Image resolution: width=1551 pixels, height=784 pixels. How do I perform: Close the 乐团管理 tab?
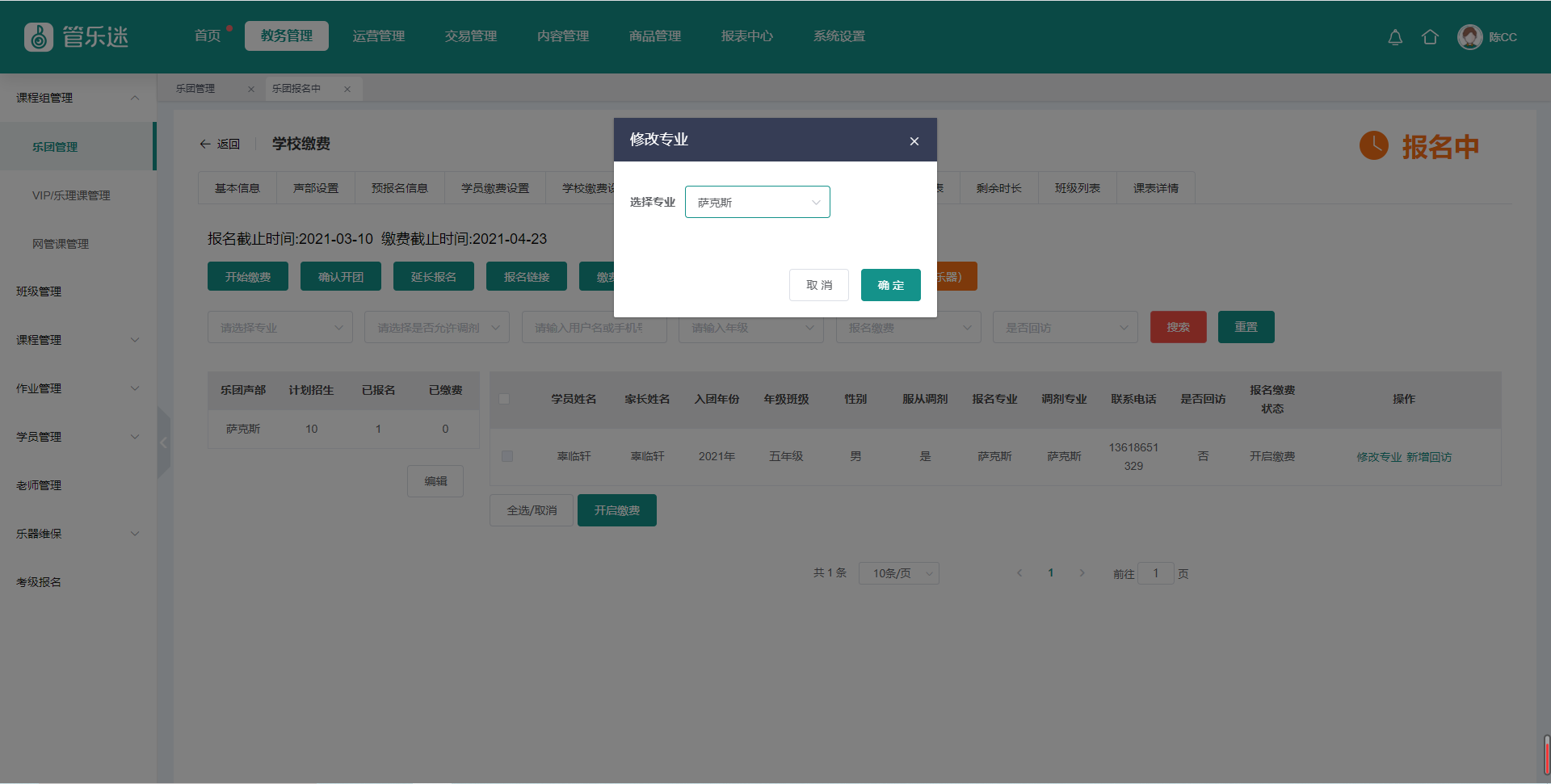pos(251,89)
